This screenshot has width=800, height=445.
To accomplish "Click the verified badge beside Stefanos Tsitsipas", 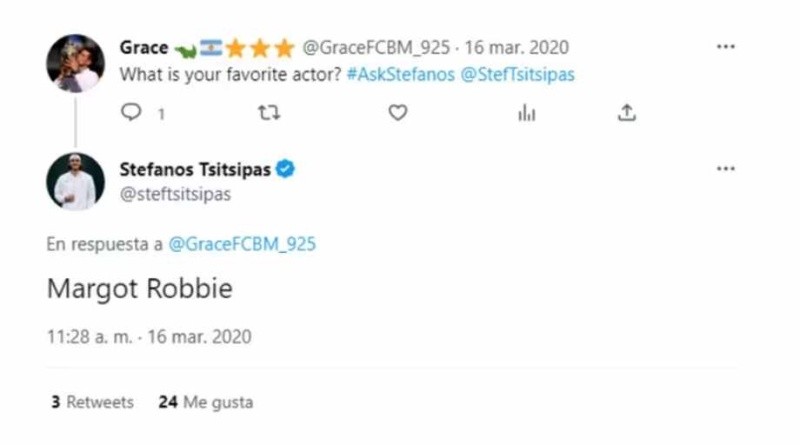I will (285, 170).
